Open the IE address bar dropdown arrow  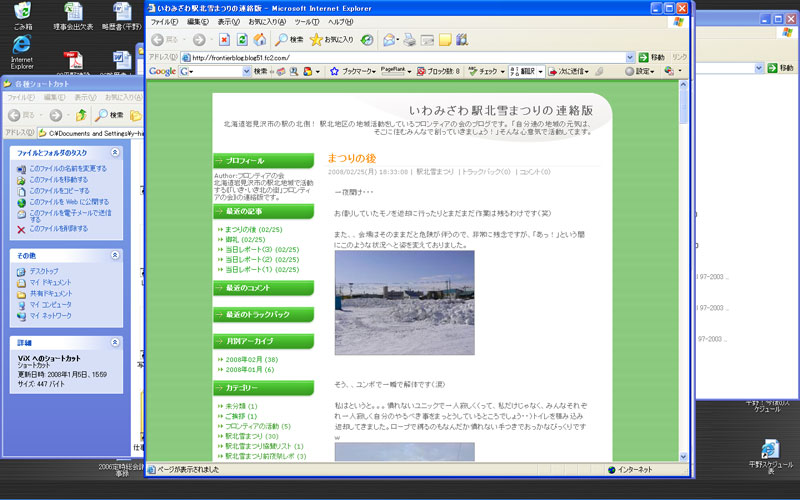(630, 57)
